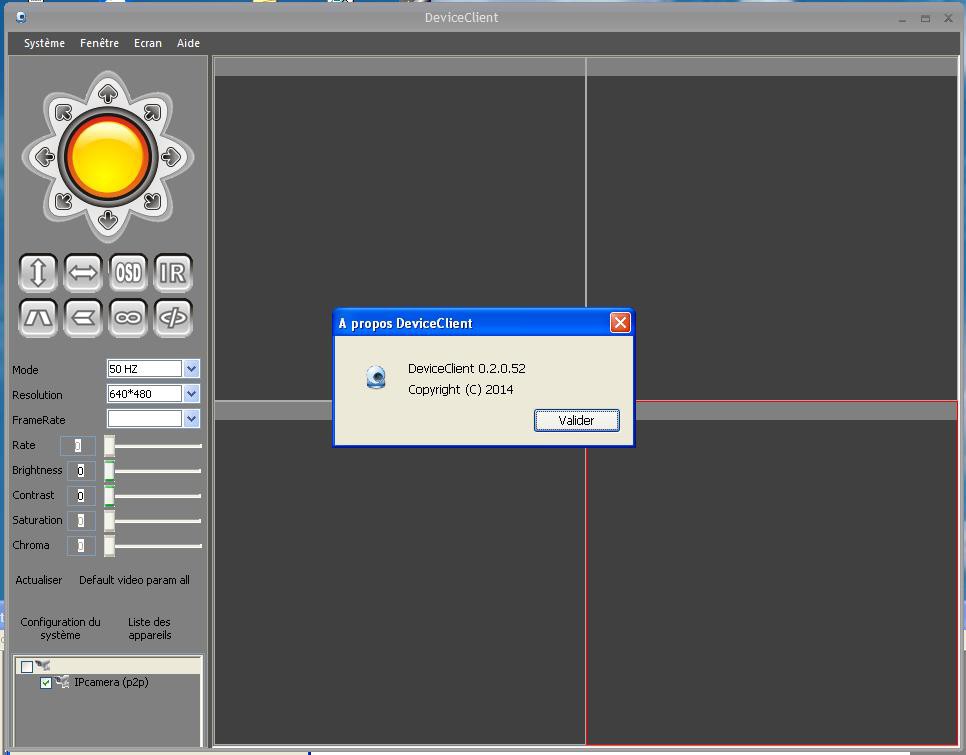Screen dimensions: 966x755
Task: Click the webcam icon in About dialog
Action: [x=376, y=377]
